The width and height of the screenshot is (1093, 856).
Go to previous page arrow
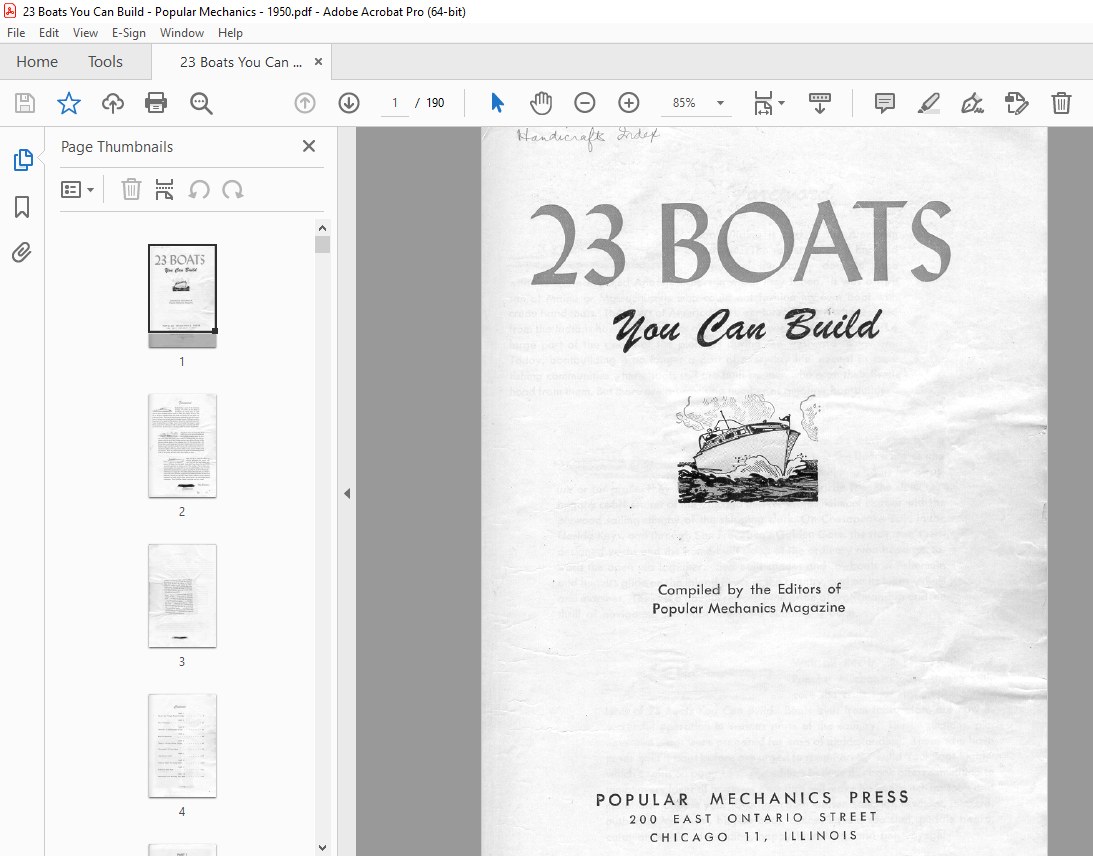click(305, 103)
